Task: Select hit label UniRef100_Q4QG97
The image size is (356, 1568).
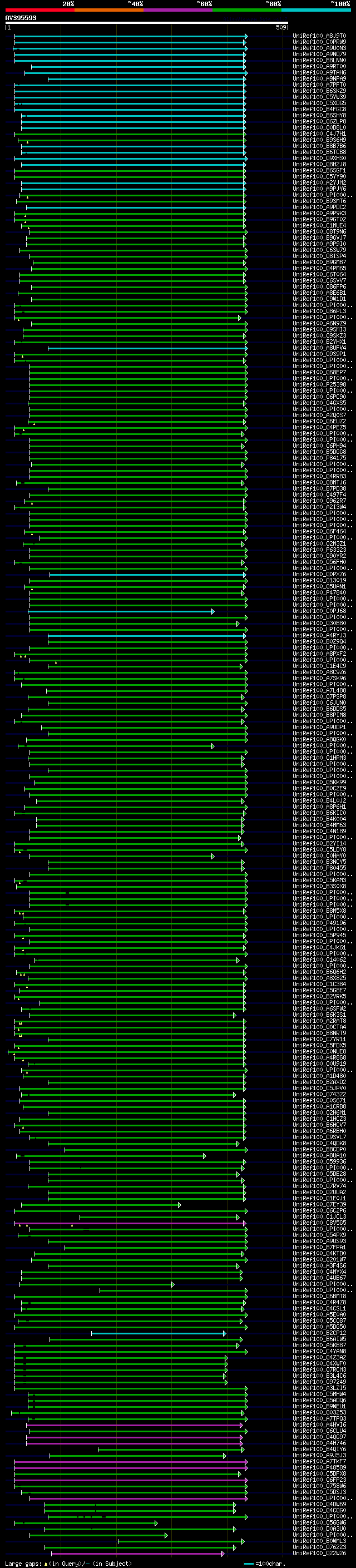Action: point(319,1437)
